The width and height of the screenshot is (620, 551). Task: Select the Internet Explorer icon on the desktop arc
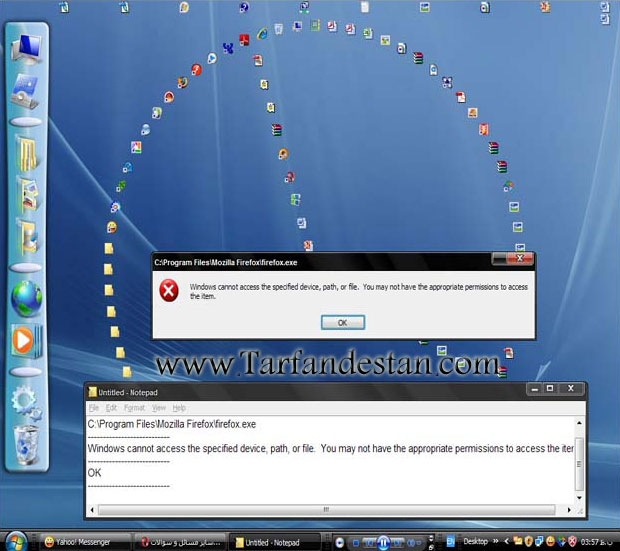click(262, 34)
